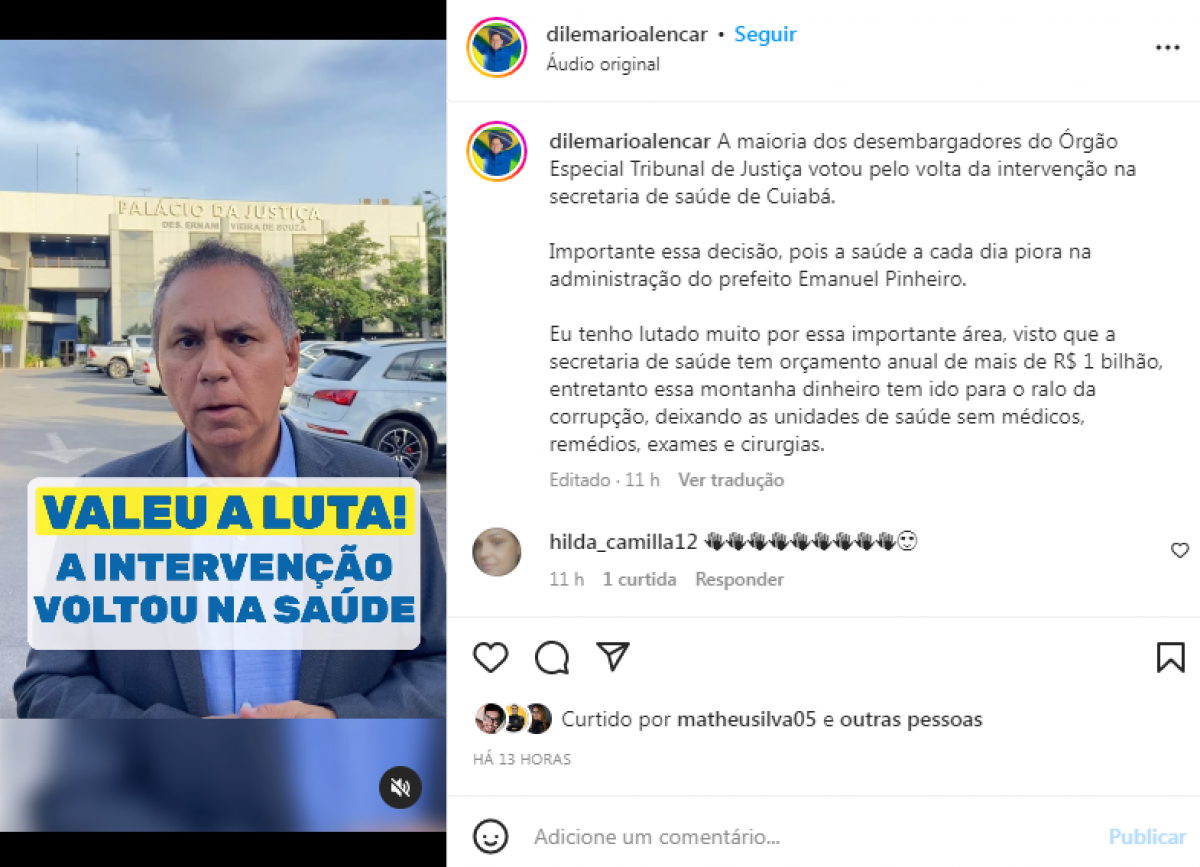
Task: Click the dilemarioalencar username in the header
Action: pos(627,34)
